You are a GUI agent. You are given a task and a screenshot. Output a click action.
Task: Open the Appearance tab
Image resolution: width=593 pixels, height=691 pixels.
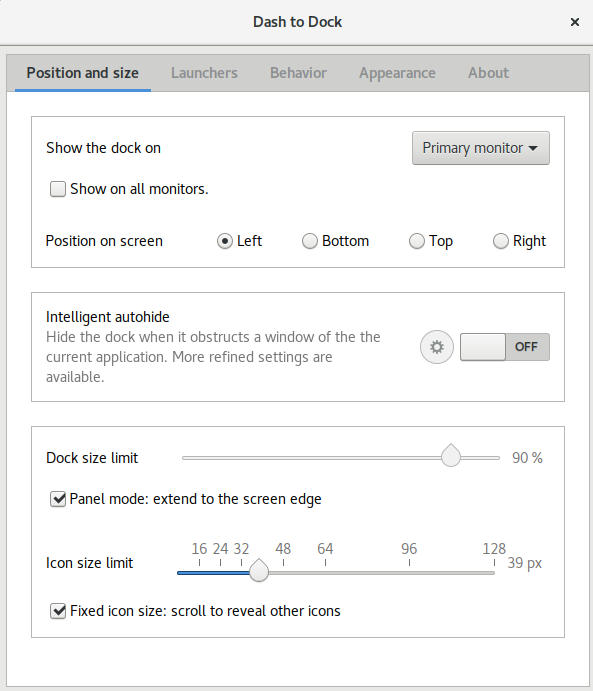point(397,73)
